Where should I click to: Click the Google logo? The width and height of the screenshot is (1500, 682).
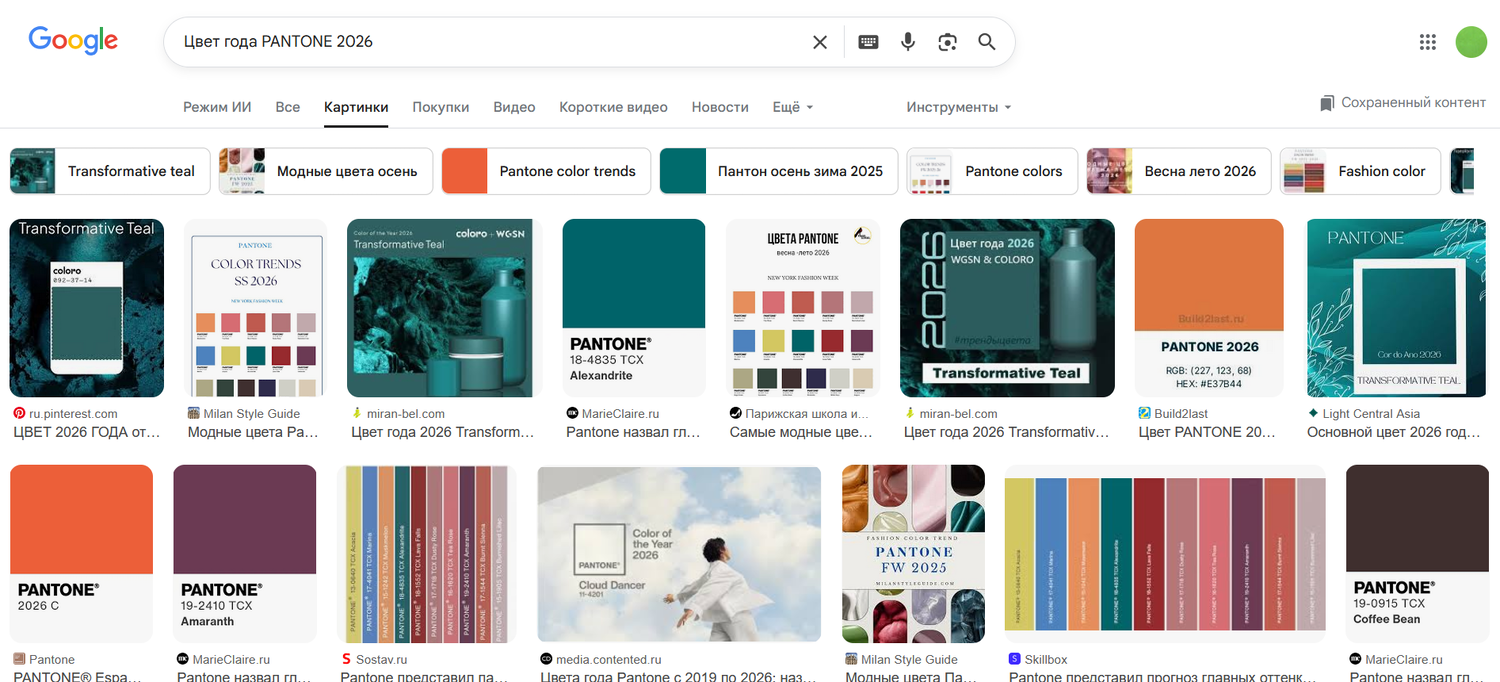(x=73, y=40)
